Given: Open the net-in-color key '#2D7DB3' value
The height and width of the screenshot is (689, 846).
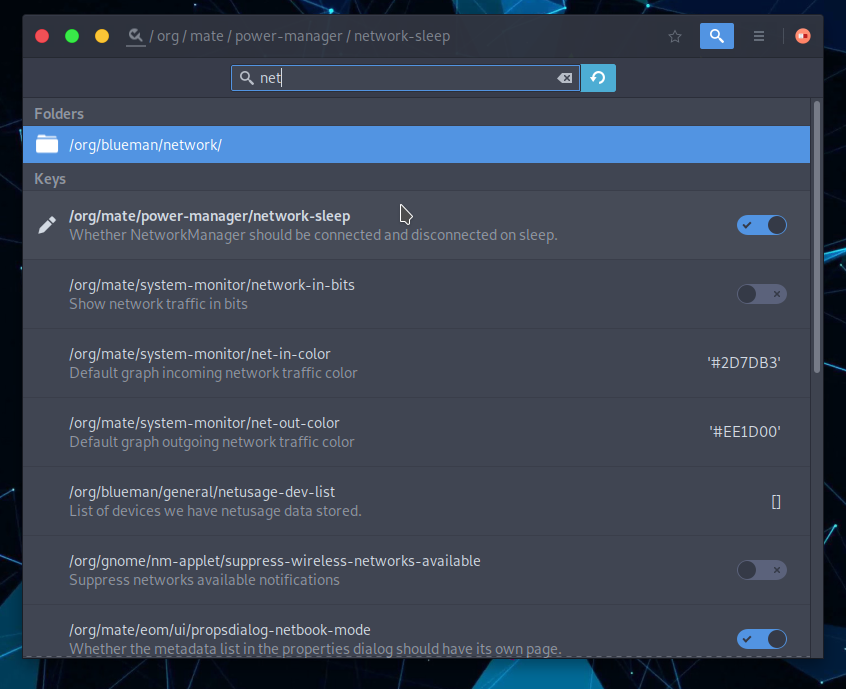Looking at the screenshot, I should point(743,363).
